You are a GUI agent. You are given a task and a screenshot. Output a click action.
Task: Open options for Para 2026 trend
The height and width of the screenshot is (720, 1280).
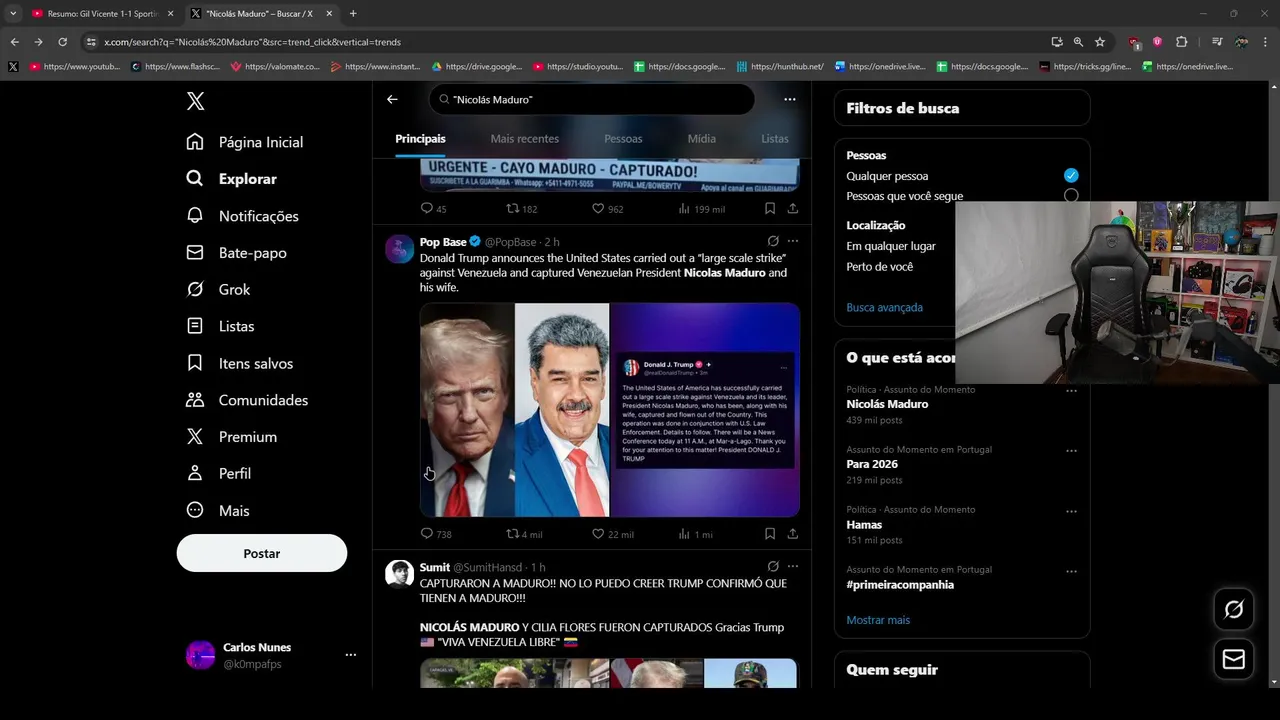click(x=1071, y=450)
